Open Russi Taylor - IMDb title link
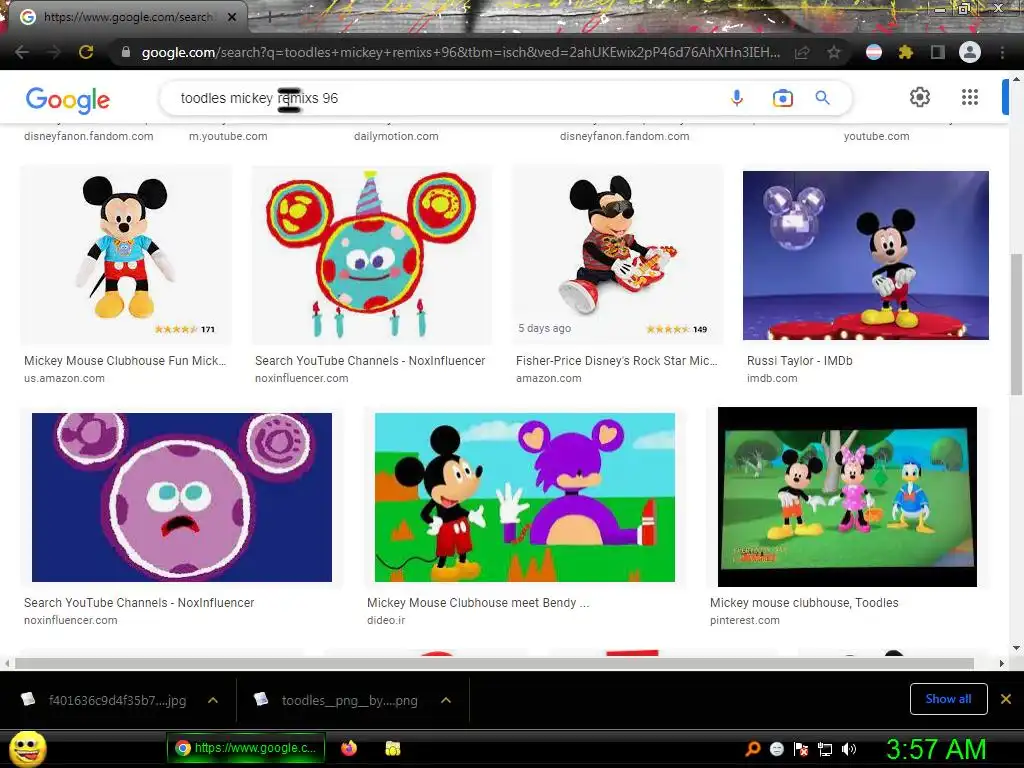Image resolution: width=1024 pixels, height=768 pixels. point(799,360)
